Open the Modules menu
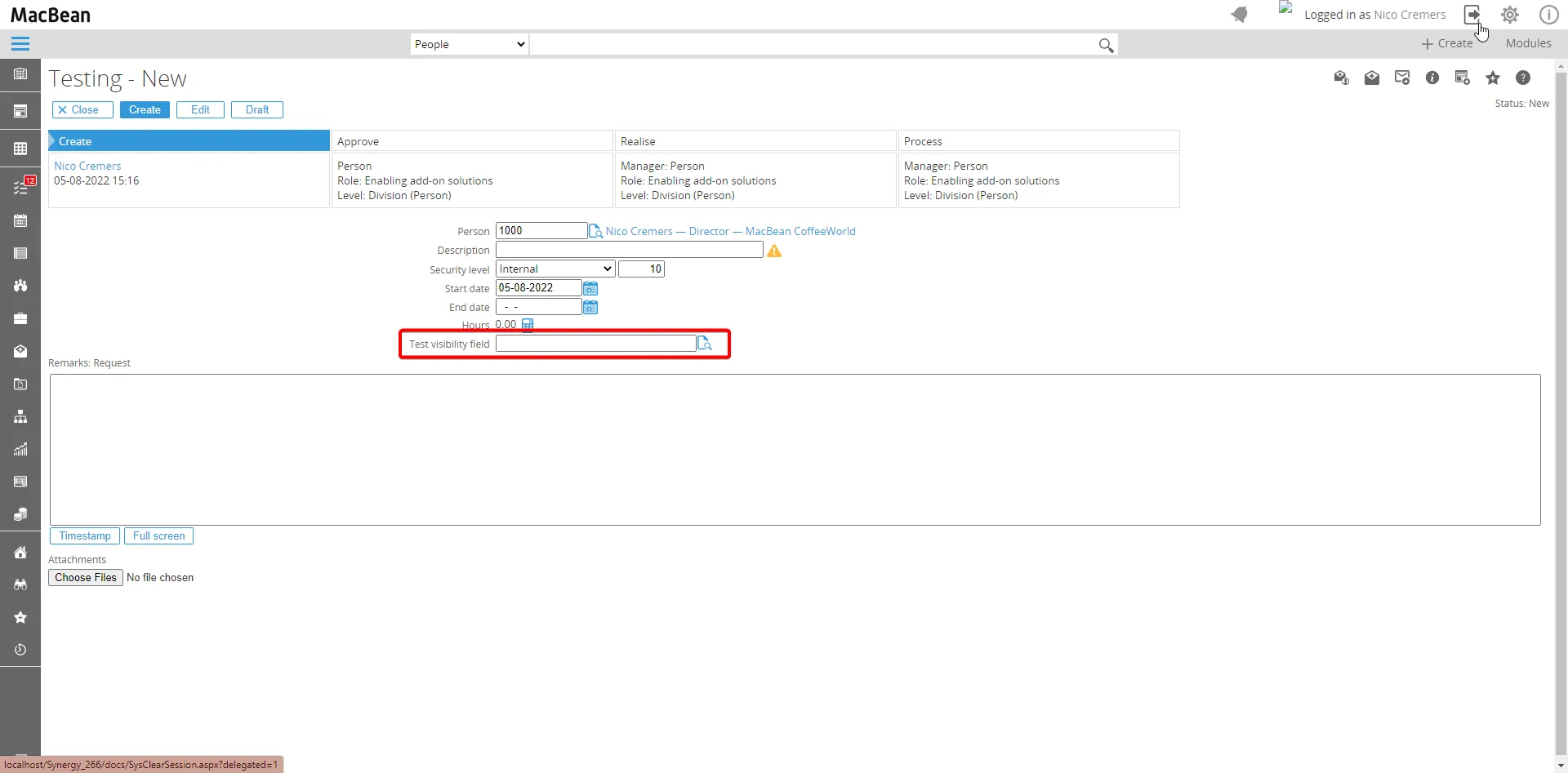The height and width of the screenshot is (773, 1568). 1528,43
